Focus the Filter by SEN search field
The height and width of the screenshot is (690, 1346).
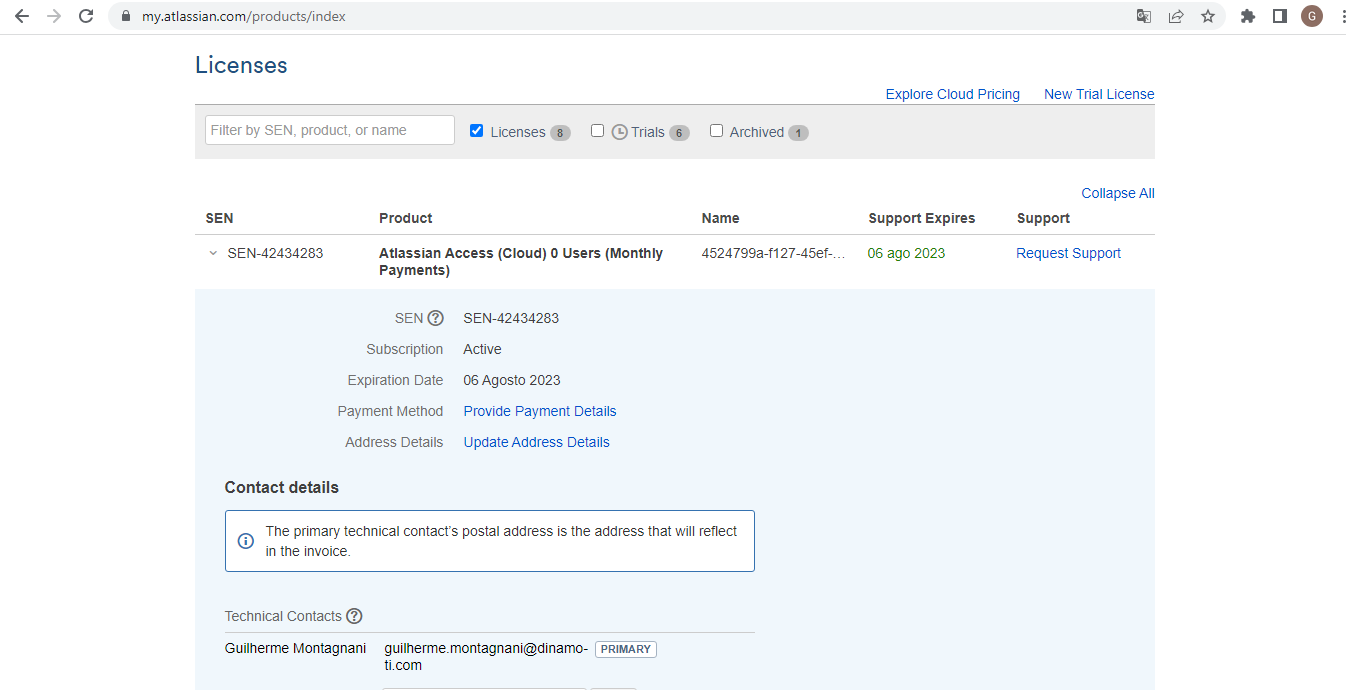click(x=330, y=130)
